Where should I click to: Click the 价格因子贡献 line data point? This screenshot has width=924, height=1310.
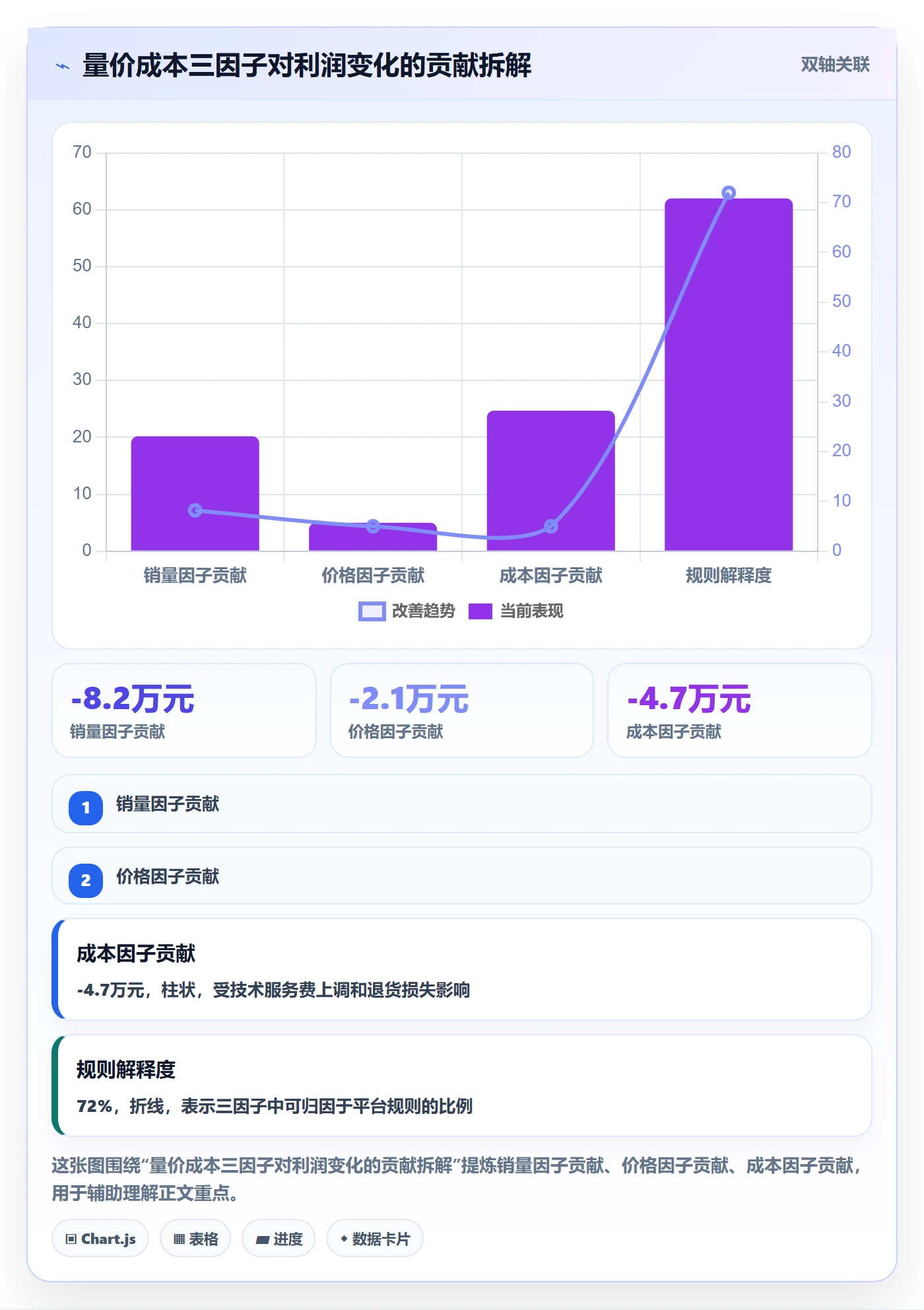coord(373,526)
